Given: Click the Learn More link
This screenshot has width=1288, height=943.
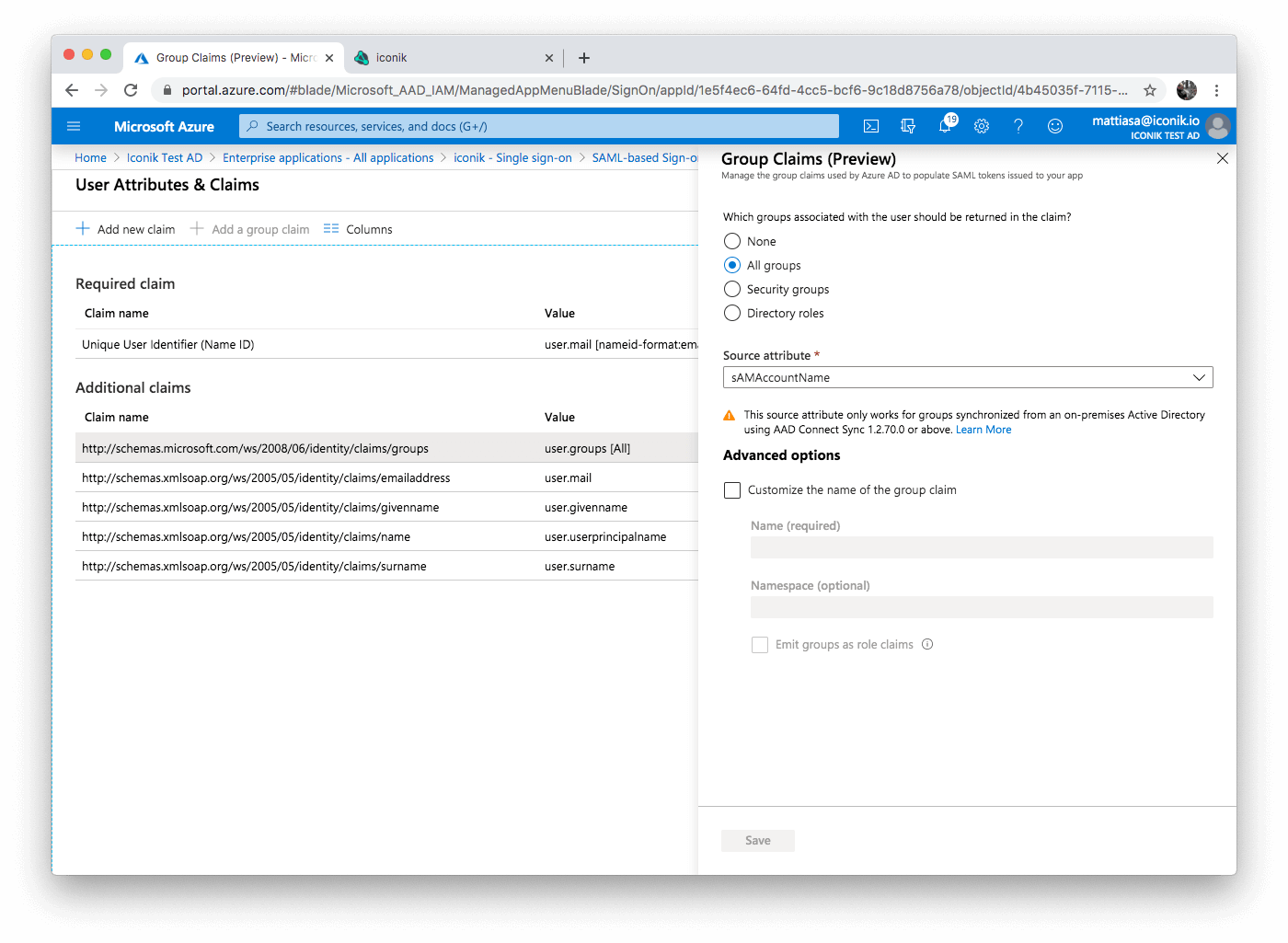Looking at the screenshot, I should tap(983, 430).
